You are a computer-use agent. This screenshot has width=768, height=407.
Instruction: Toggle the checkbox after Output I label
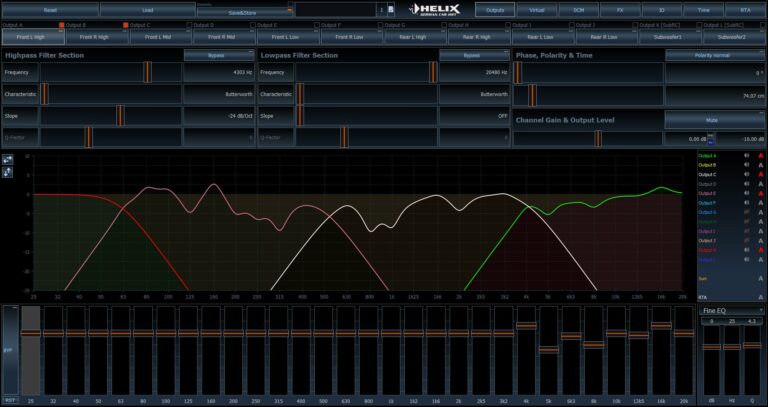[571, 25]
